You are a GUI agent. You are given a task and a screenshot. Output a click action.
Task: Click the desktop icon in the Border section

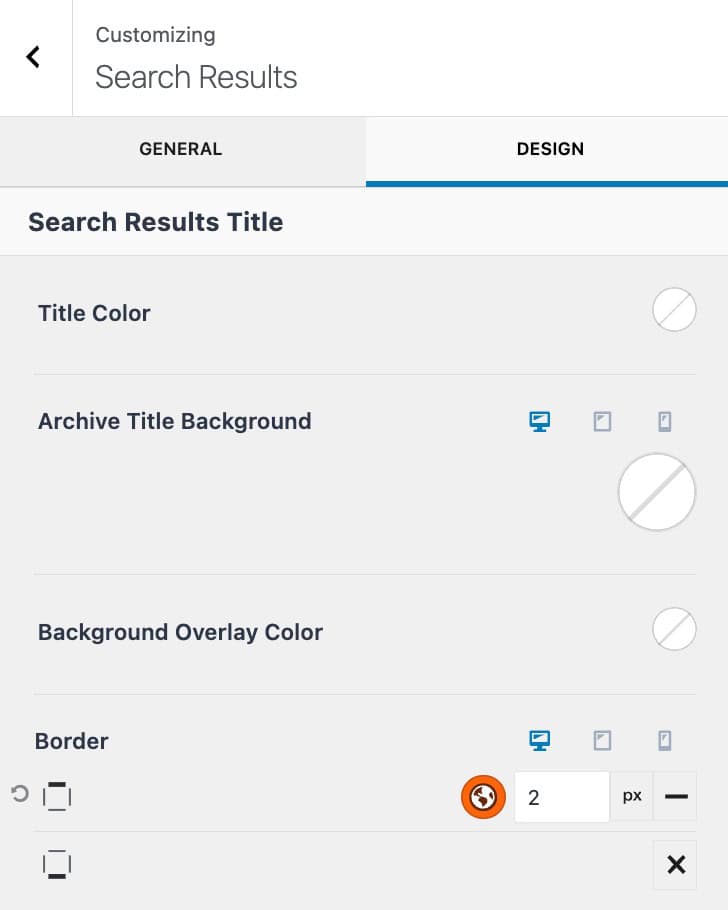539,740
